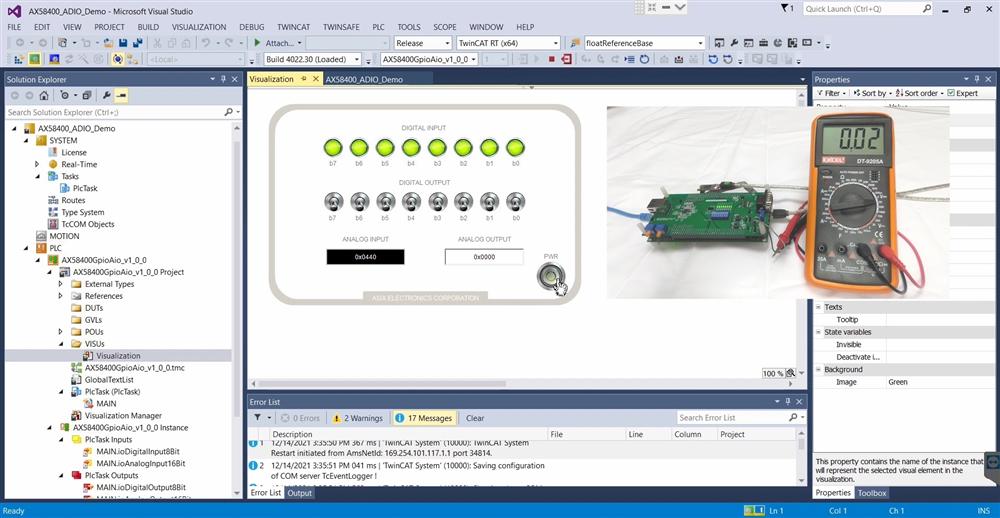Toggle digital output switch b7
Viewport: 1000px width, 518px height.
(333, 202)
